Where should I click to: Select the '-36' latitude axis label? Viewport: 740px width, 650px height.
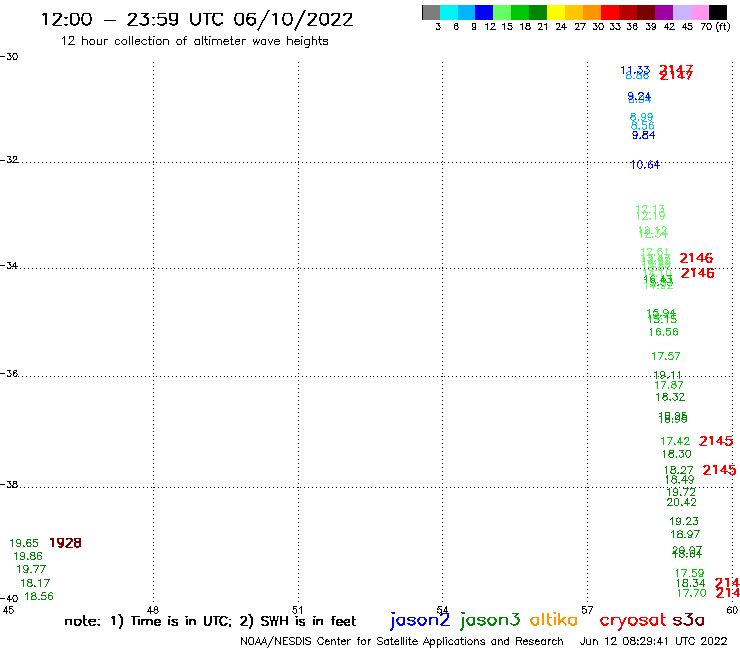pyautogui.click(x=9, y=373)
